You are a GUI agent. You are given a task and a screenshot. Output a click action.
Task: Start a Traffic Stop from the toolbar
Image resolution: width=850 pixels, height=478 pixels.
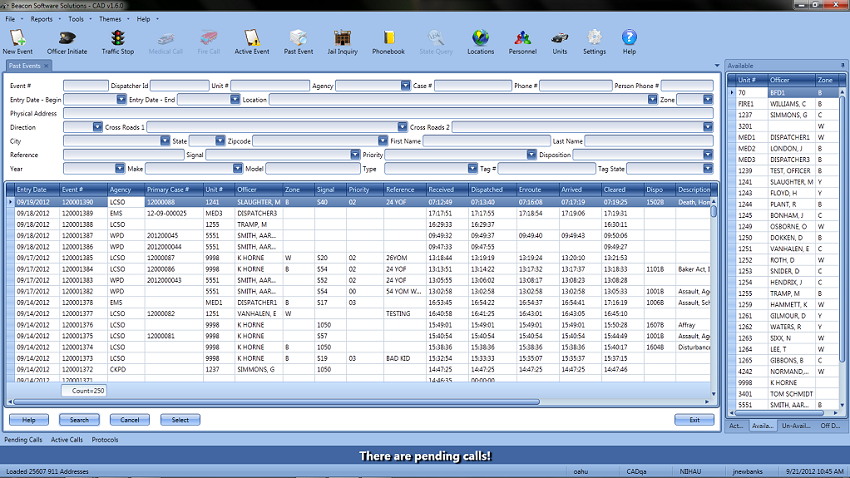point(118,40)
